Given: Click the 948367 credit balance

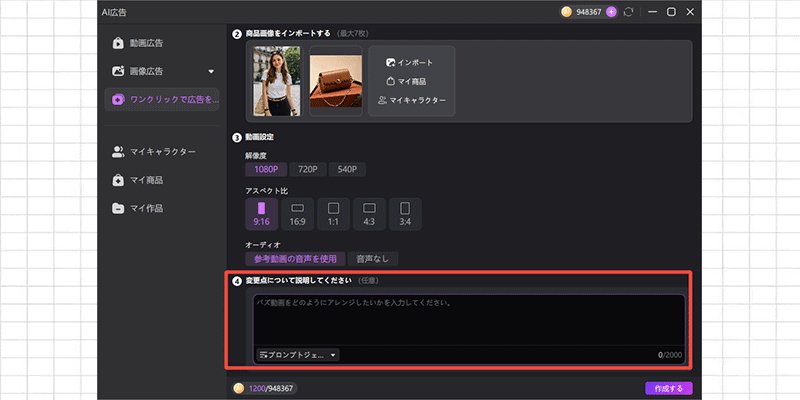Looking at the screenshot, I should 589,12.
